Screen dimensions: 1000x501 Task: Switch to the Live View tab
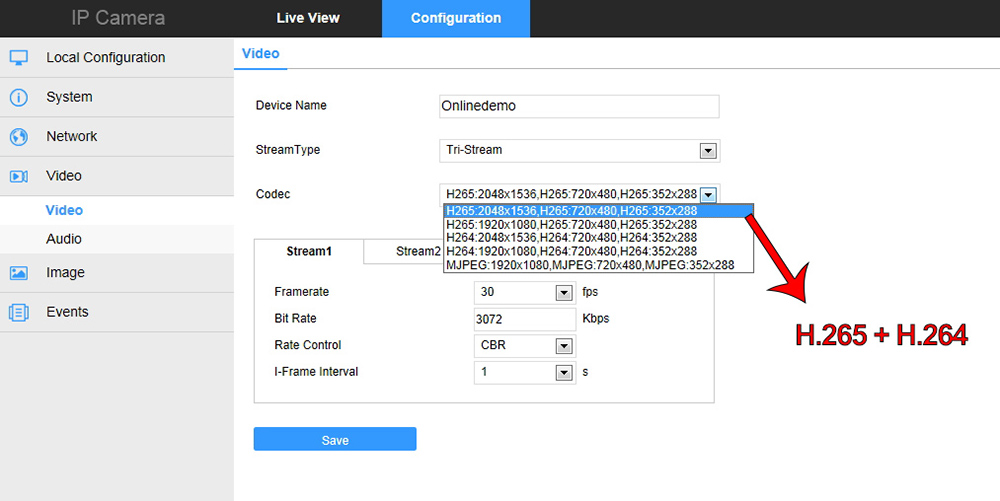tap(307, 18)
